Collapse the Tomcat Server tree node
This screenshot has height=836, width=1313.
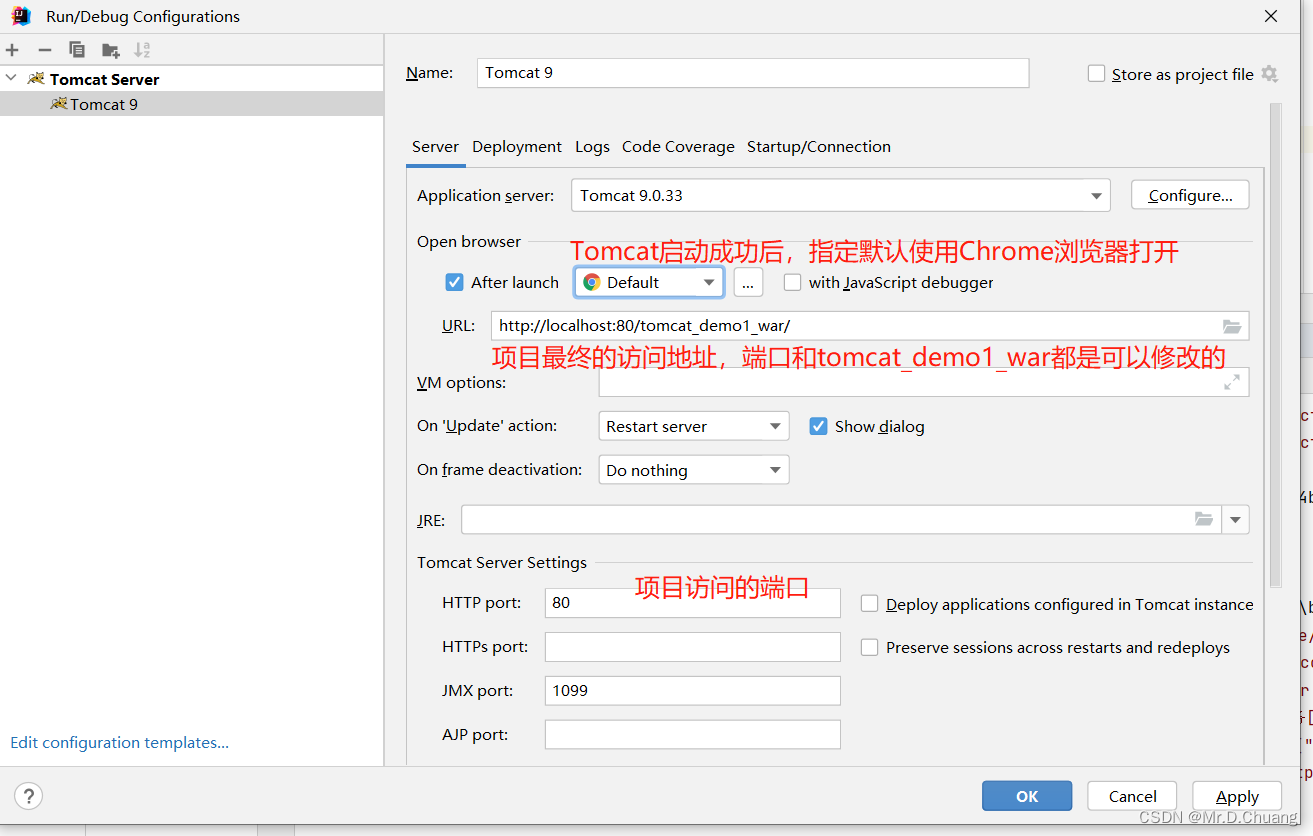pos(11,78)
